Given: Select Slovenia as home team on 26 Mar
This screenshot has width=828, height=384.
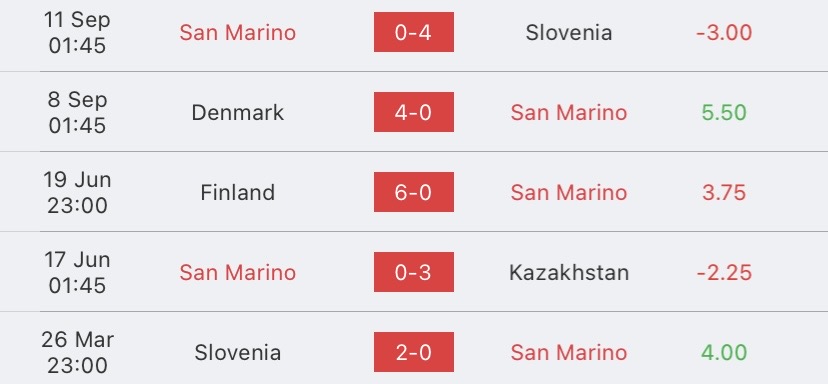Looking at the screenshot, I should tap(238, 352).
